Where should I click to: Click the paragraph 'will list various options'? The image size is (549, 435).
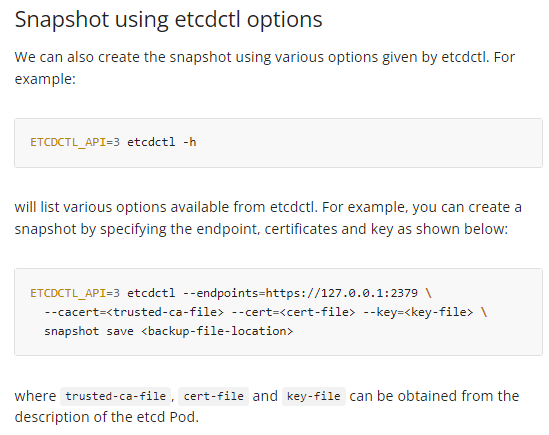tap(268, 218)
